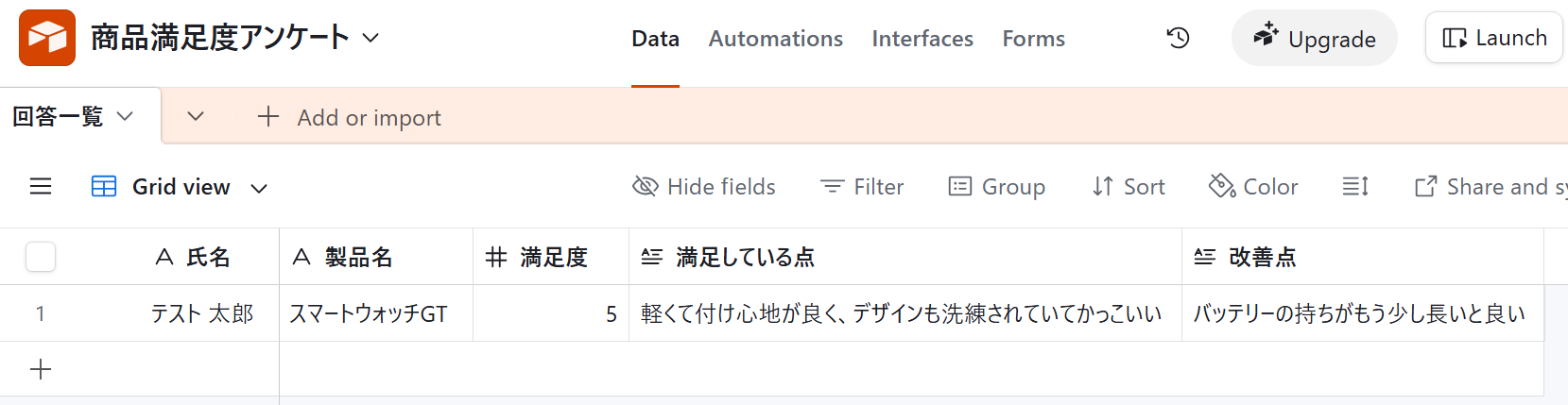Image resolution: width=1568 pixels, height=405 pixels.
Task: Open the views sidebar hamburger menu
Action: (41, 187)
